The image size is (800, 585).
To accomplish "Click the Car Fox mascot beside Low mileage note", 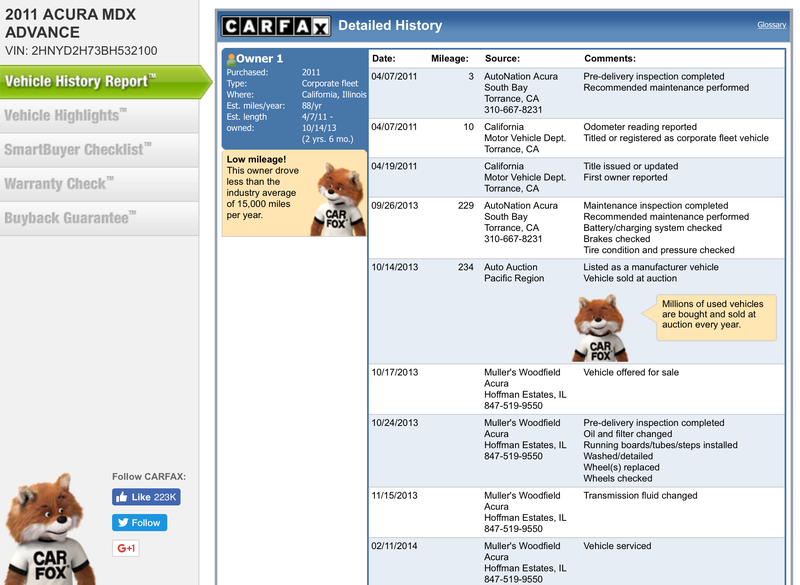I will point(338,200).
